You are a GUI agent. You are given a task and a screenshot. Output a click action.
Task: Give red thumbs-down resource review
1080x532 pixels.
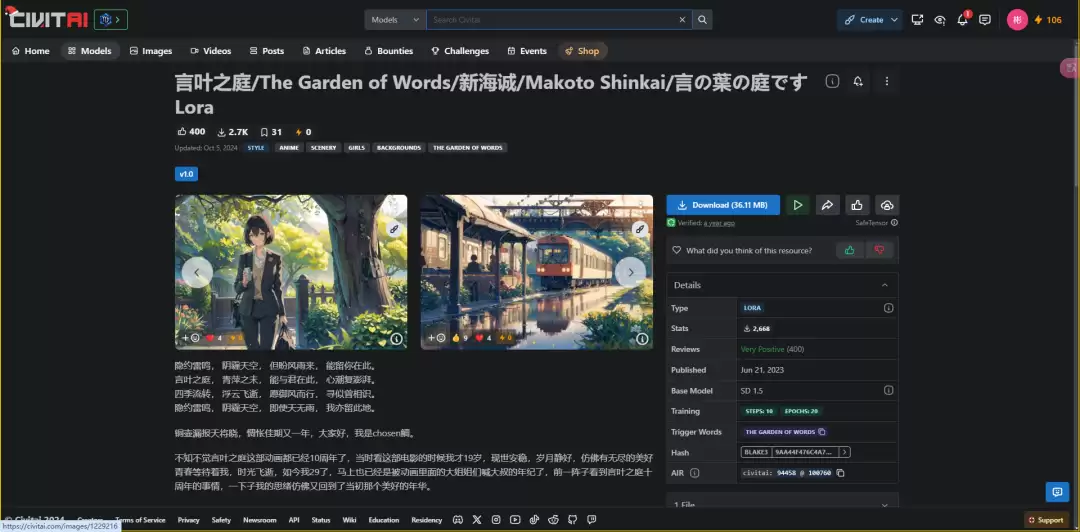tap(880, 250)
